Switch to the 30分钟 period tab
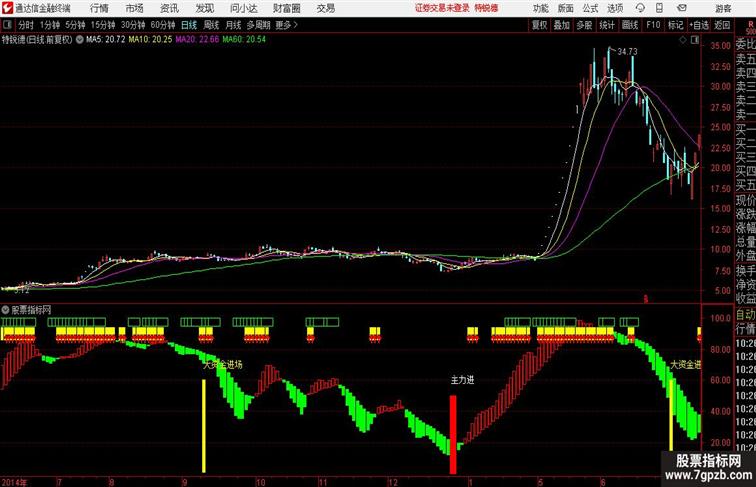The height and width of the screenshot is (487, 756). tap(133, 25)
